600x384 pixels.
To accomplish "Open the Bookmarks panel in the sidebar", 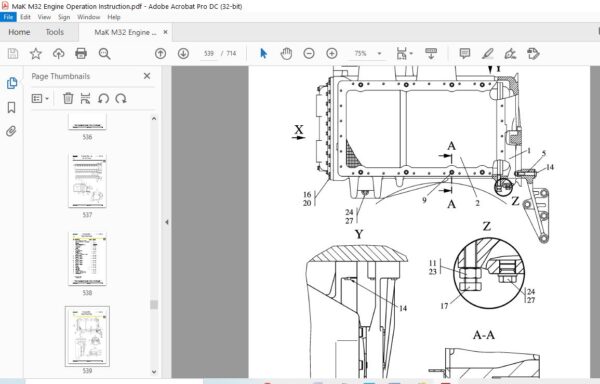I will pyautogui.click(x=11, y=107).
